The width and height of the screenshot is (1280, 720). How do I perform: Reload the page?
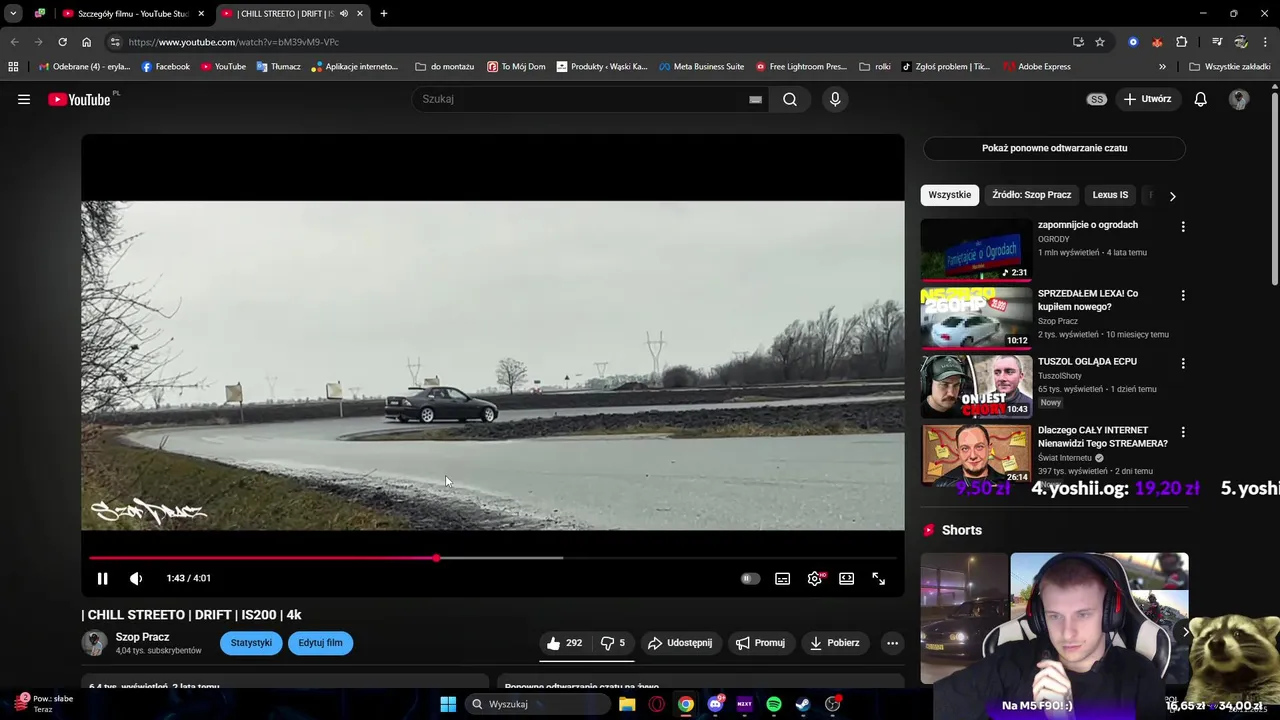tap(62, 42)
